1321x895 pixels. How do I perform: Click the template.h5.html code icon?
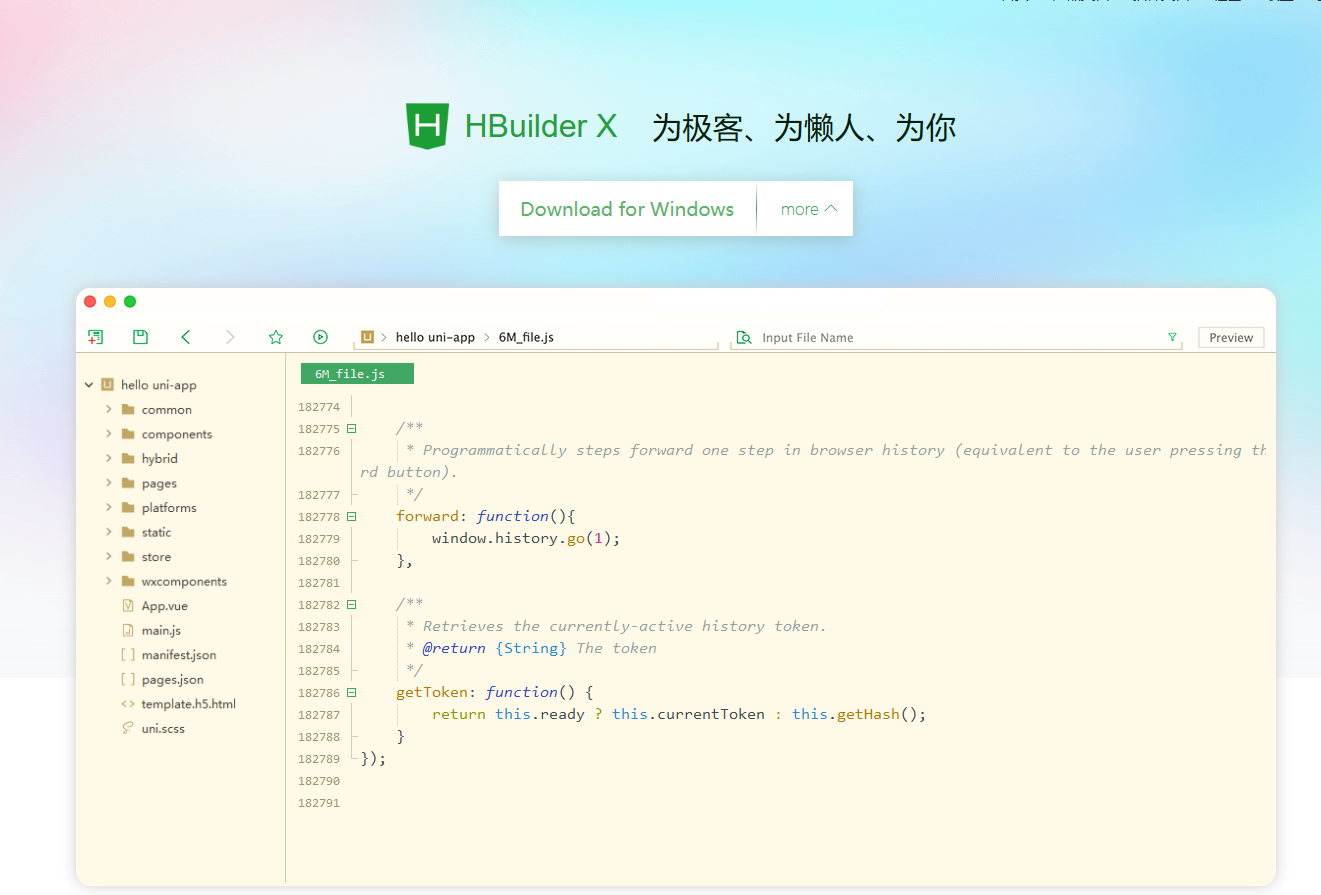pos(128,704)
